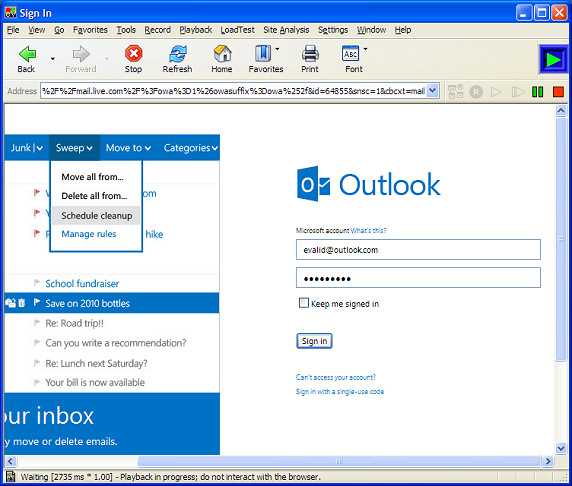The image size is (572, 486).
Task: Open the Record menu
Action: pyautogui.click(x=158, y=30)
